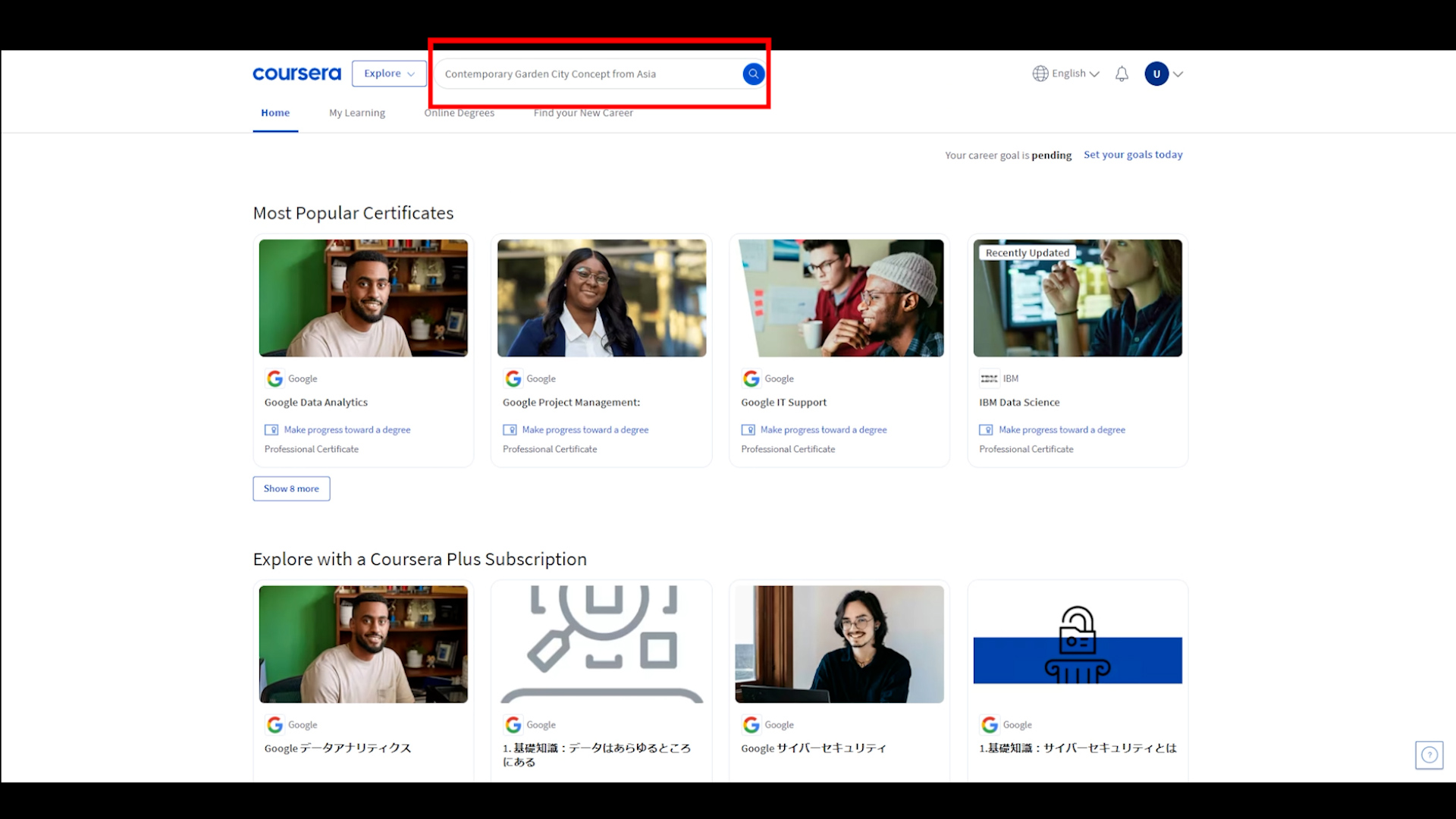
Task: Expand the Explore dropdown
Action: 389,74
